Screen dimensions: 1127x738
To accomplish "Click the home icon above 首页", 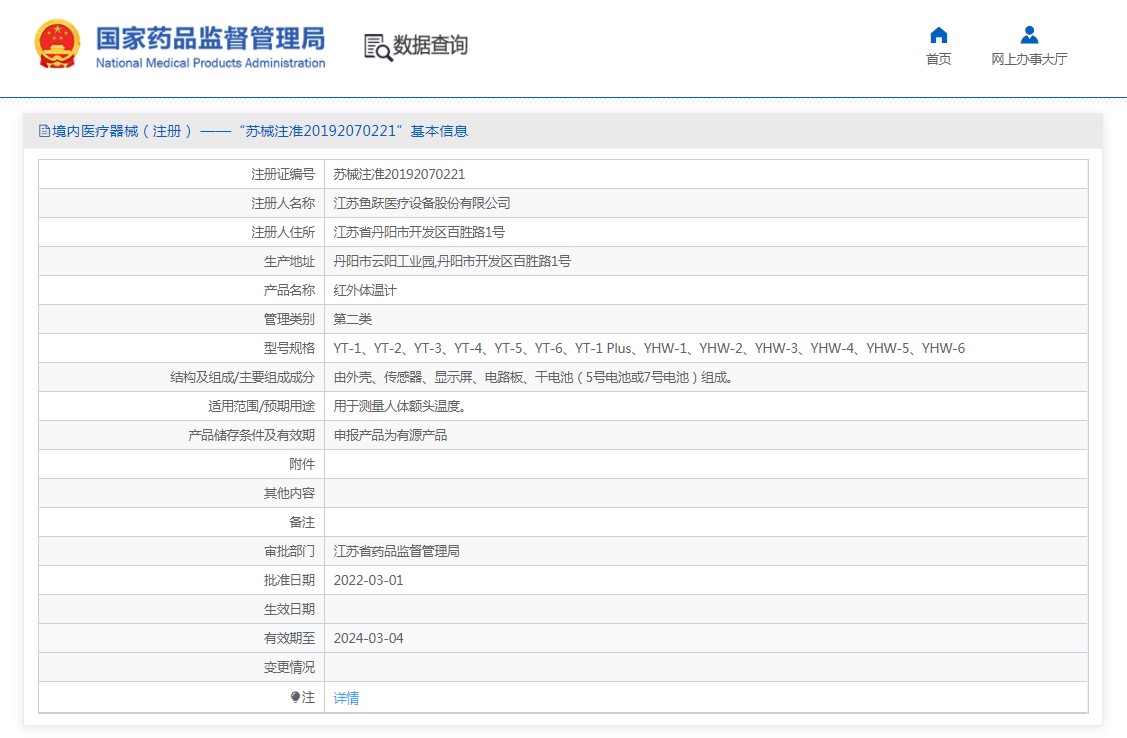I will click(938, 35).
